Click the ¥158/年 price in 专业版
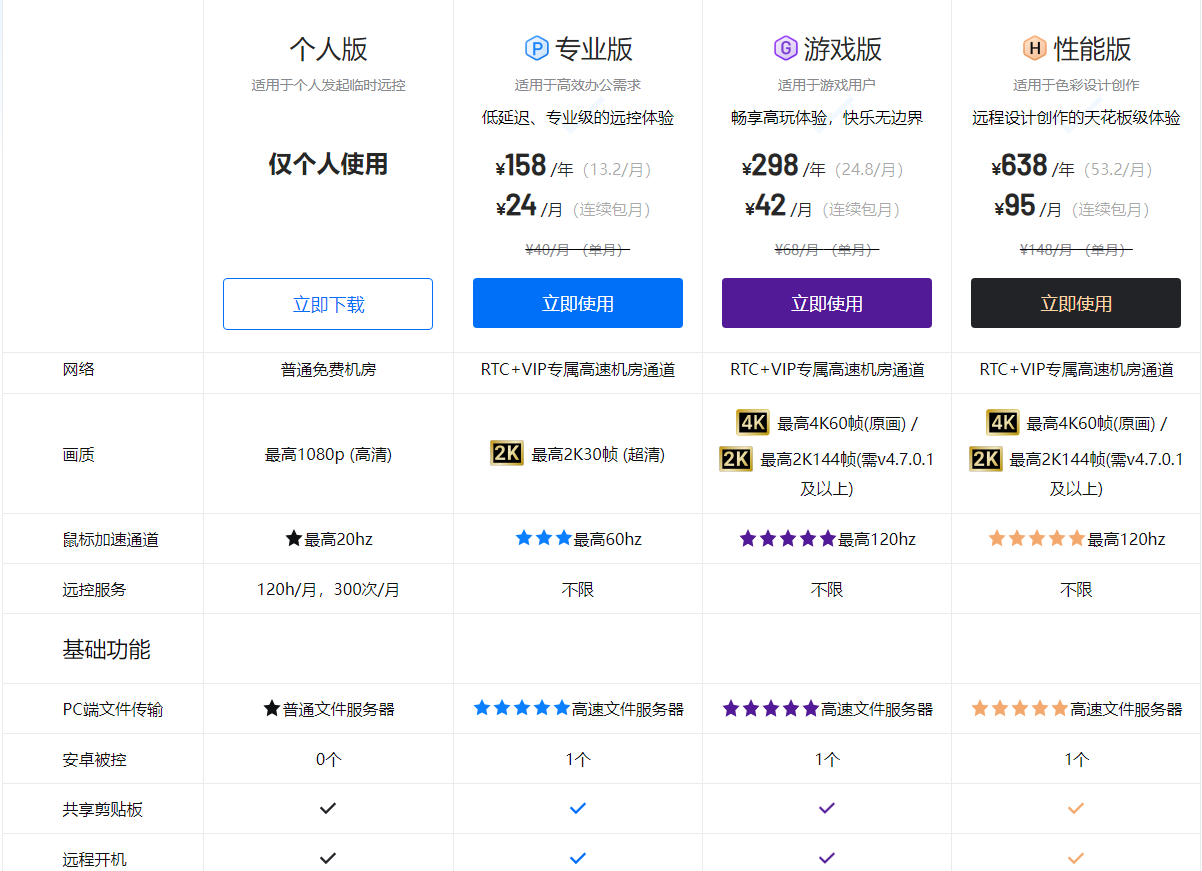The image size is (1202, 871). coord(534,166)
